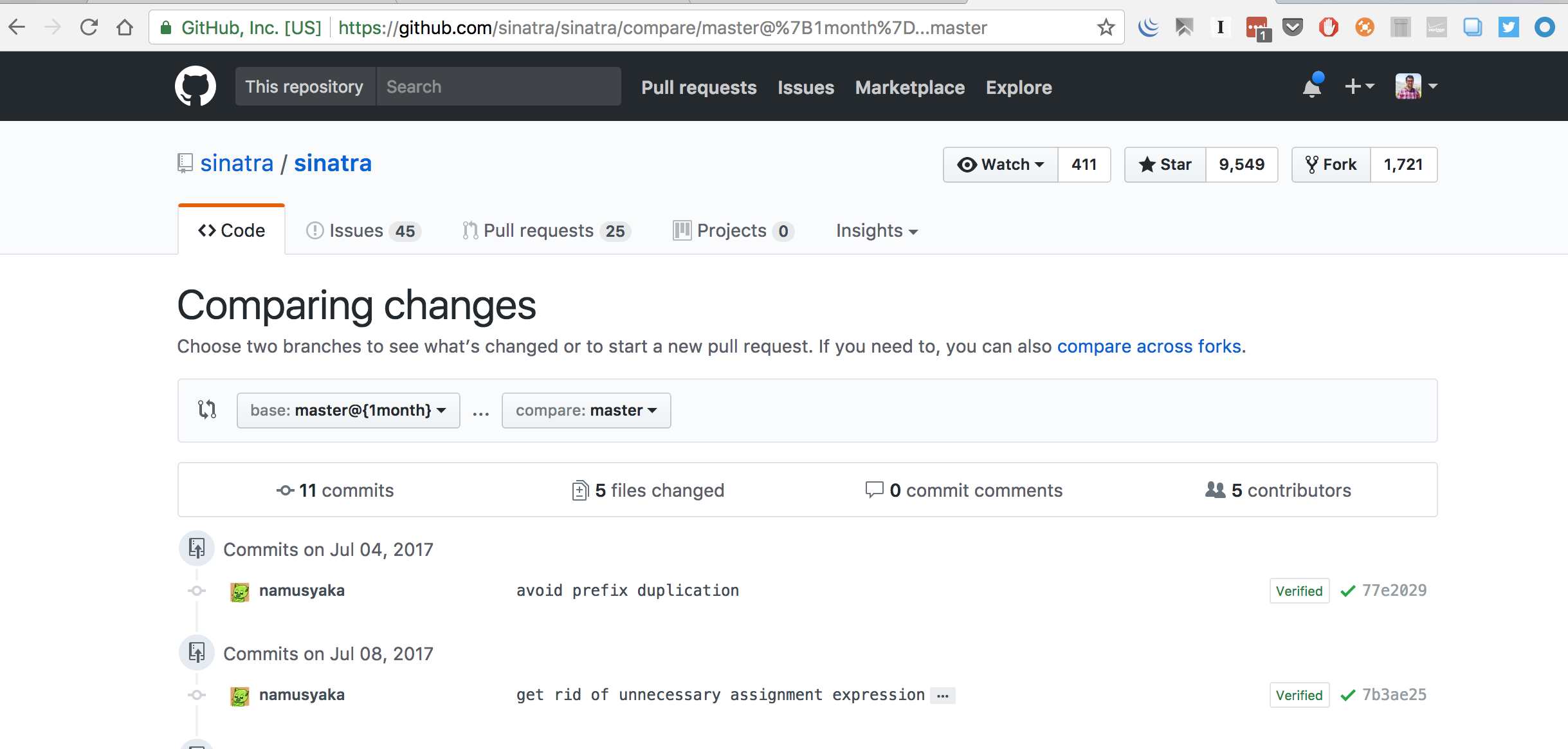
Task: Open the user avatar profile menu
Action: 1416,86
